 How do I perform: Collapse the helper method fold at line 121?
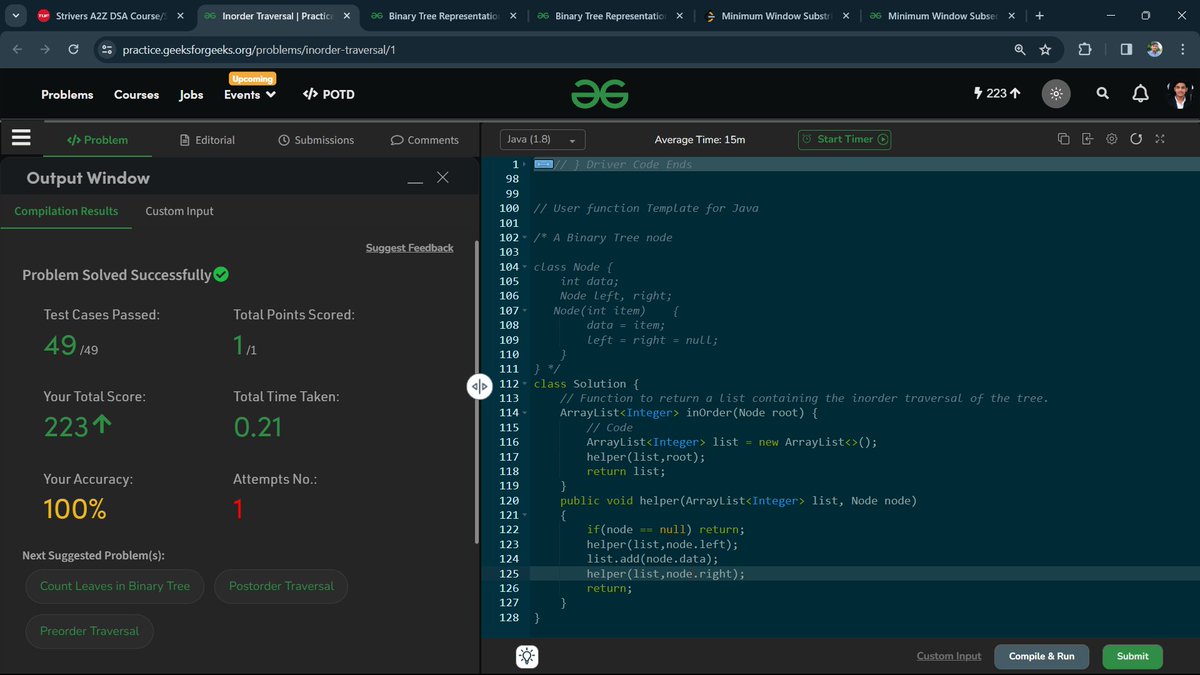526,515
